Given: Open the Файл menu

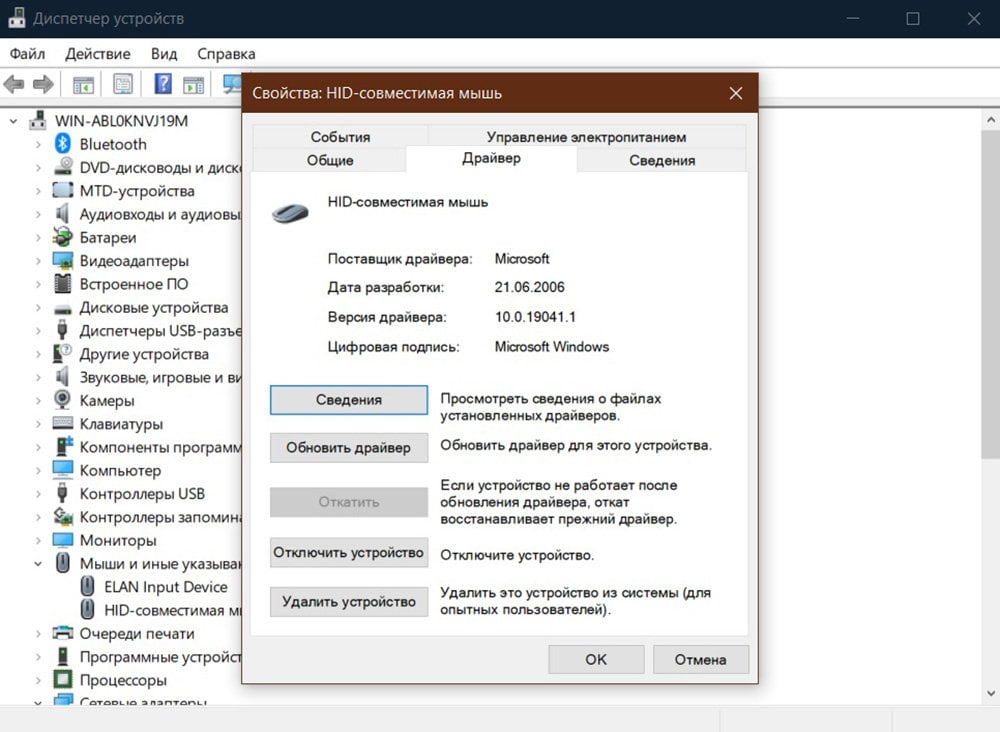Looking at the screenshot, I should click(27, 54).
